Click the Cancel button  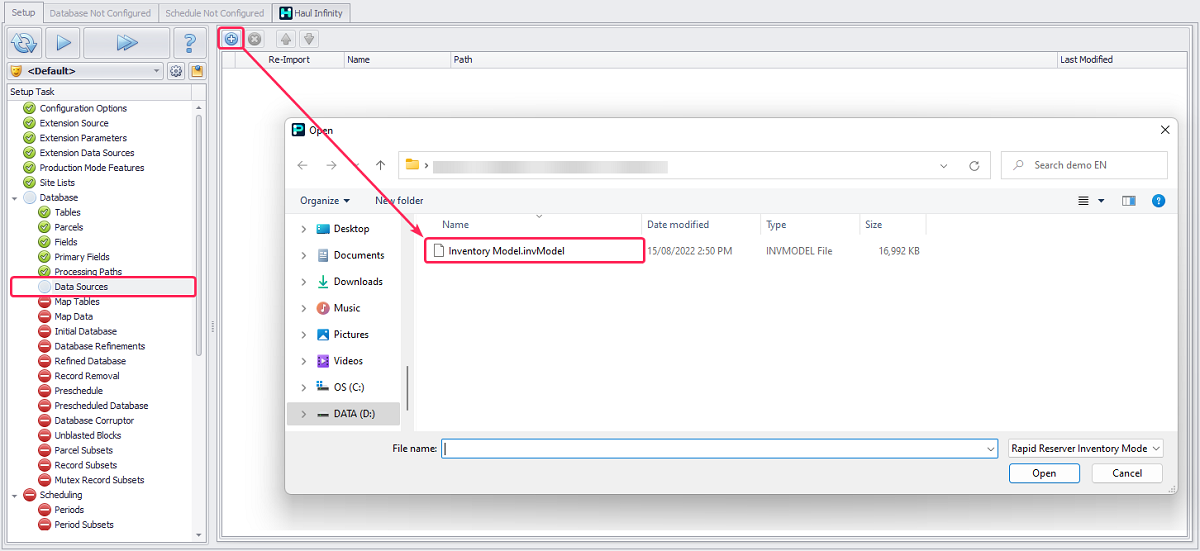(1127, 474)
